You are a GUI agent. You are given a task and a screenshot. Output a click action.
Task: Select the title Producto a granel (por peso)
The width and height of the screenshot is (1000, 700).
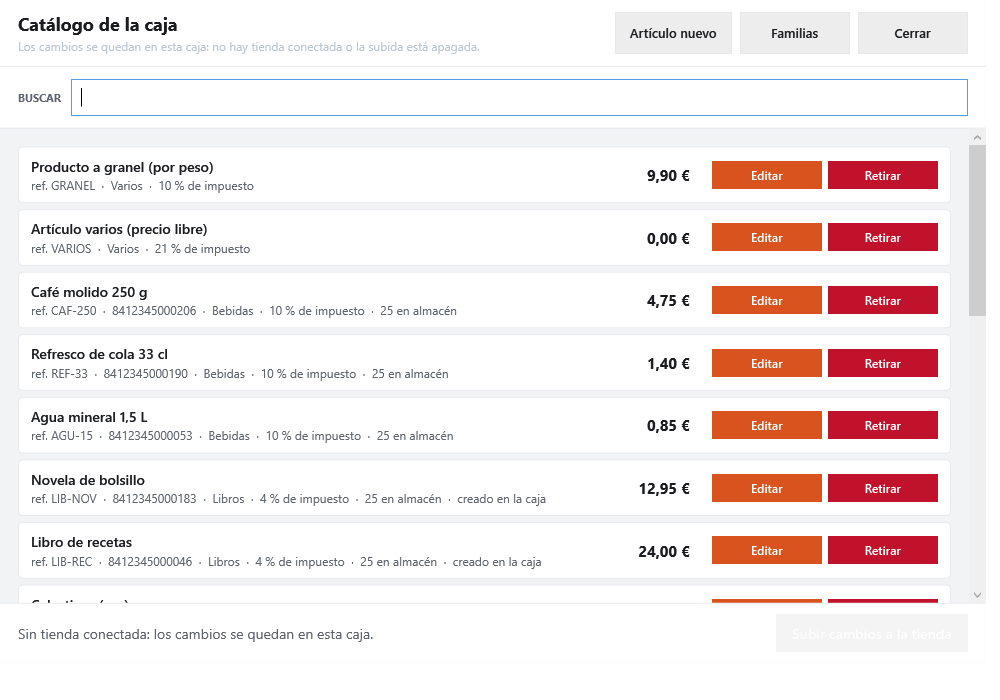click(x=122, y=167)
